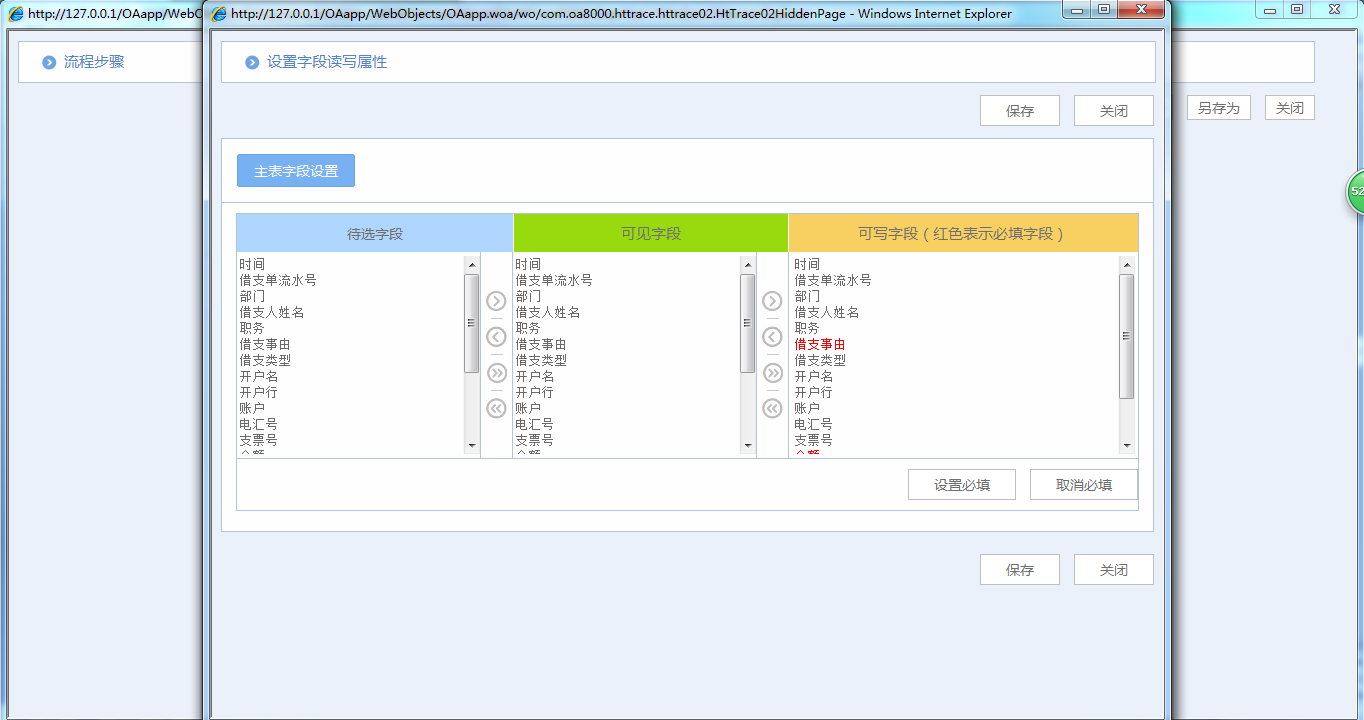Click the double right-arrow to move all to 可写字段
Image resolution: width=1364 pixels, height=720 pixels.
point(771,372)
